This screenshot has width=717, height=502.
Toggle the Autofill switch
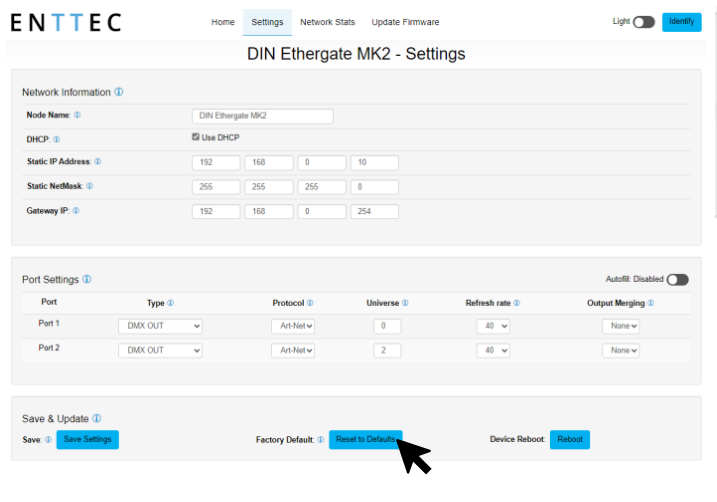pos(678,279)
